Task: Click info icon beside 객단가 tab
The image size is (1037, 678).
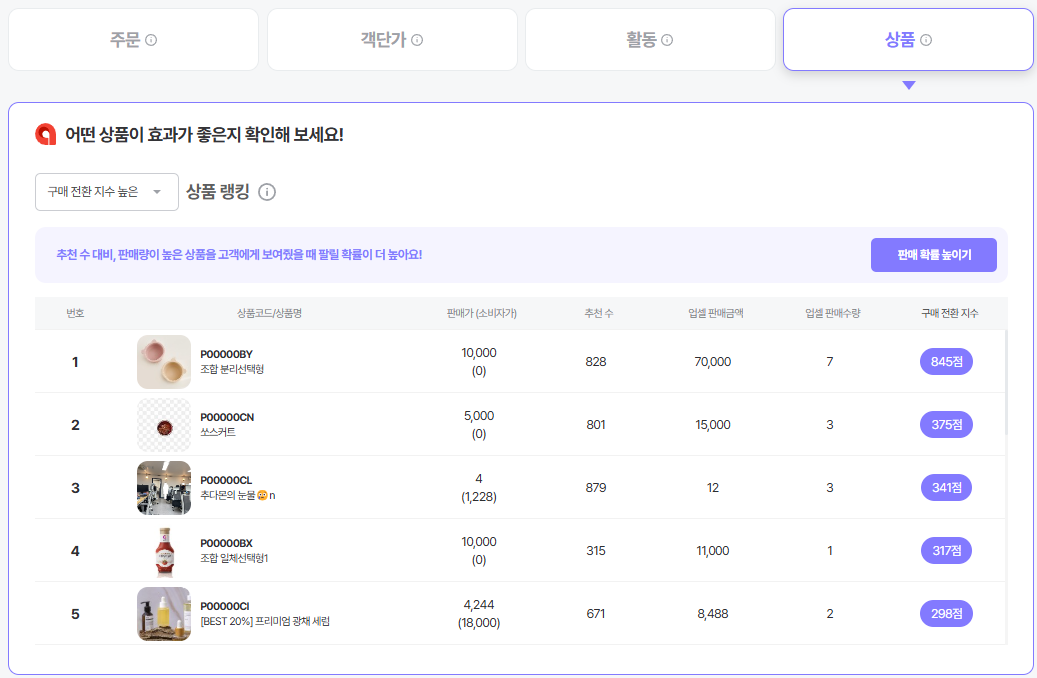Action: pos(417,40)
